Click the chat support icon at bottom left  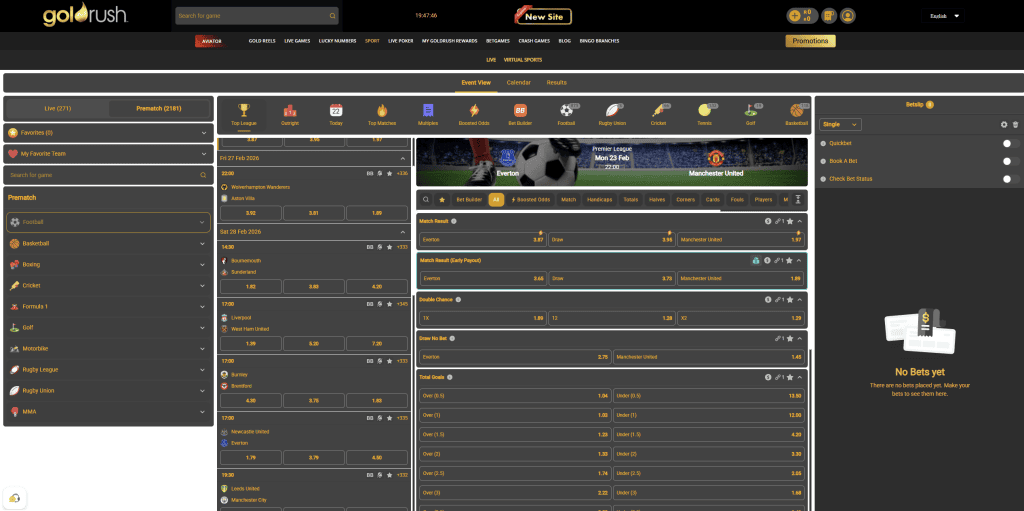(x=14, y=498)
